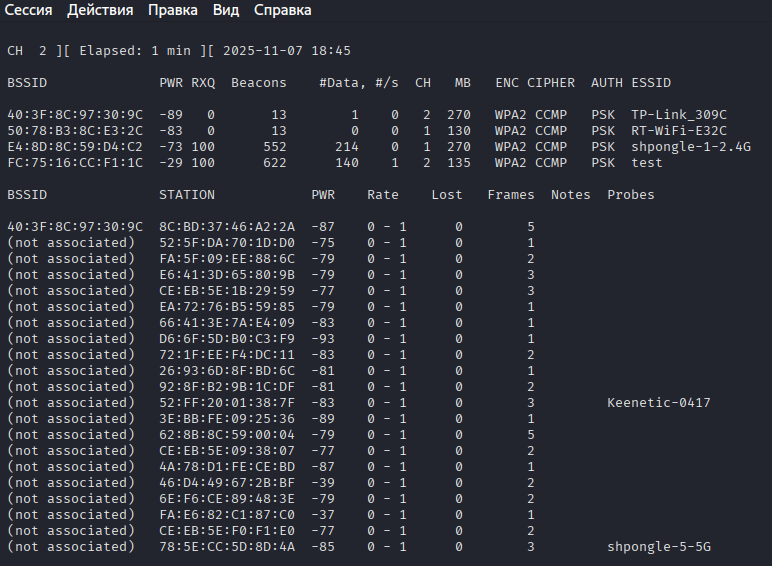This screenshot has width=772, height=566.
Task: Click the RT-WiFi-E32C ESSID entry
Action: 678,130
